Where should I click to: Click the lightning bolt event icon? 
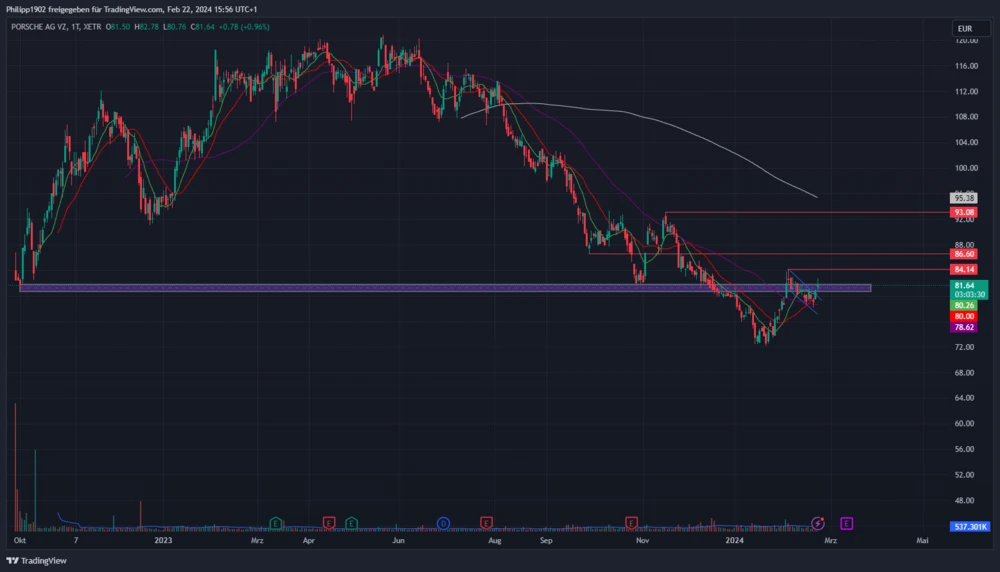pyautogui.click(x=818, y=522)
